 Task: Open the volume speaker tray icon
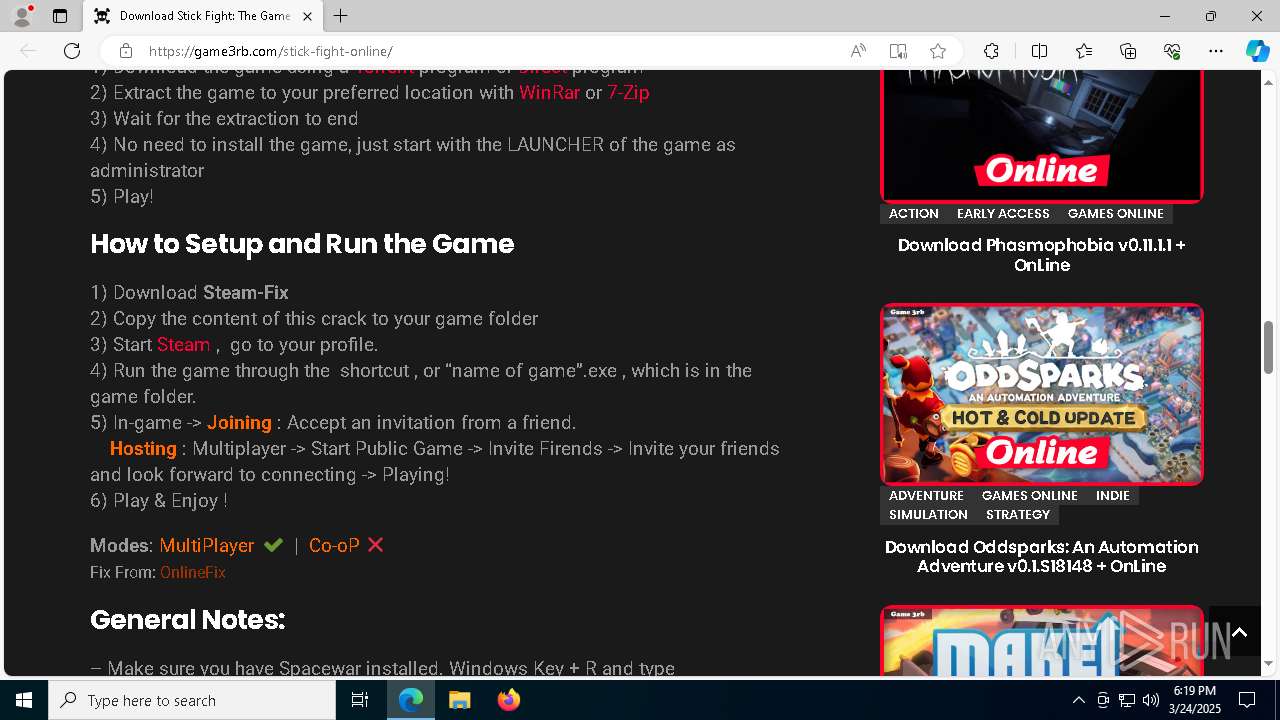[x=1151, y=700]
